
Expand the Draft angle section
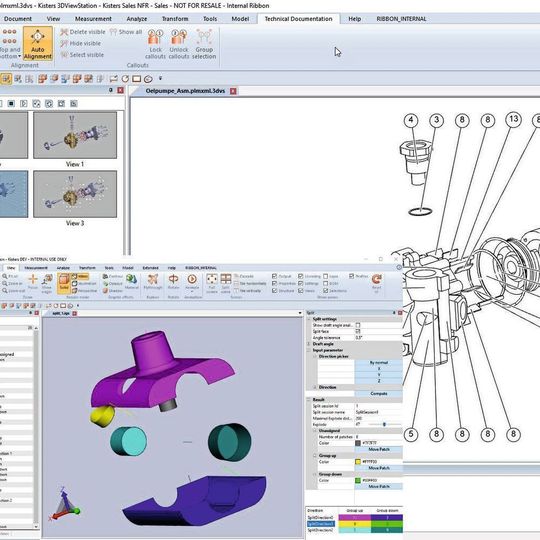308,344
